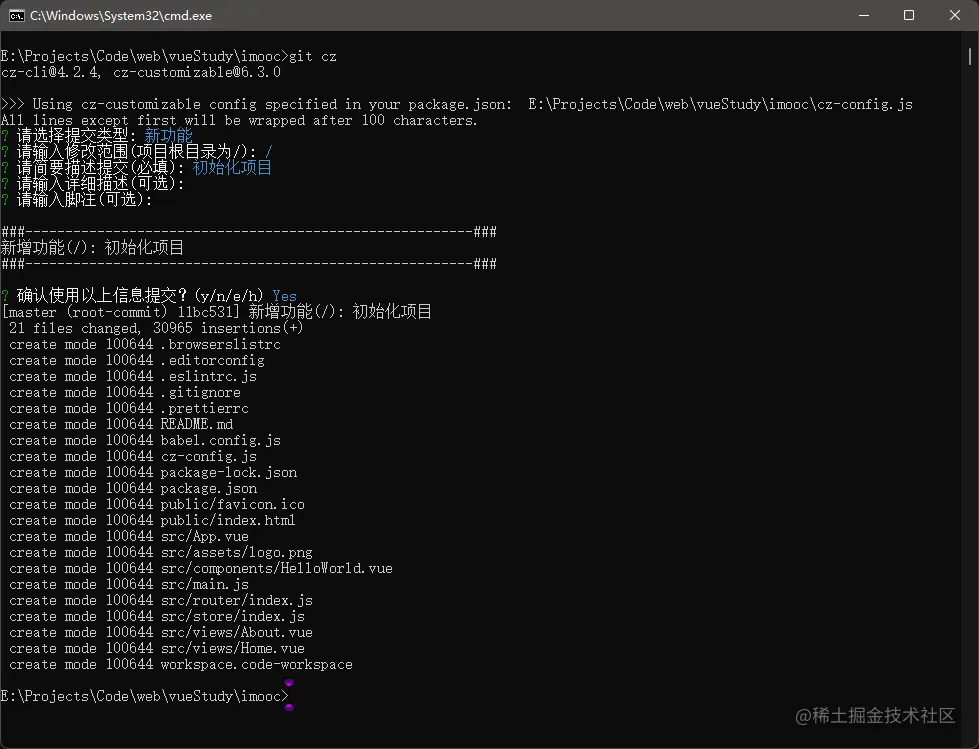Minimize the cmd.exe window
Image resolution: width=979 pixels, height=749 pixels.
[x=864, y=16]
